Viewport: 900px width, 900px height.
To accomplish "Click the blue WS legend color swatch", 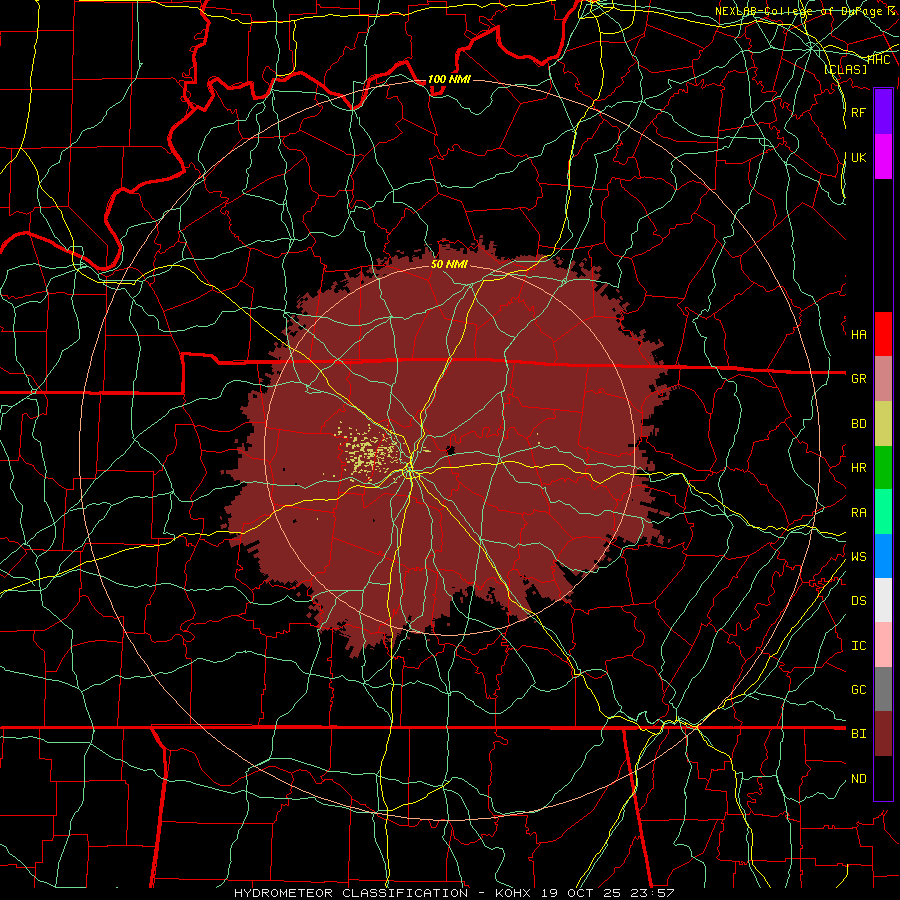I will click(x=883, y=556).
